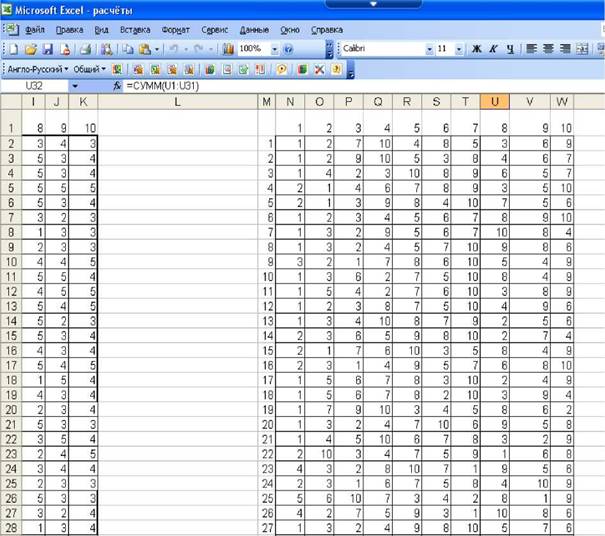This screenshot has height=536, width=605.
Task: Click the Общий dictionary button
Action: coord(90,69)
